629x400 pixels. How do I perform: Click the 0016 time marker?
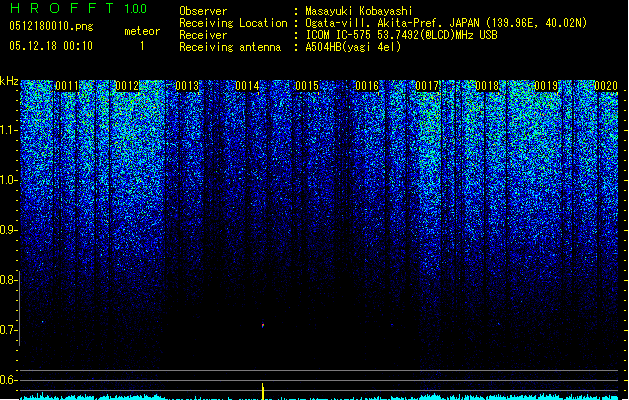[x=367, y=86]
